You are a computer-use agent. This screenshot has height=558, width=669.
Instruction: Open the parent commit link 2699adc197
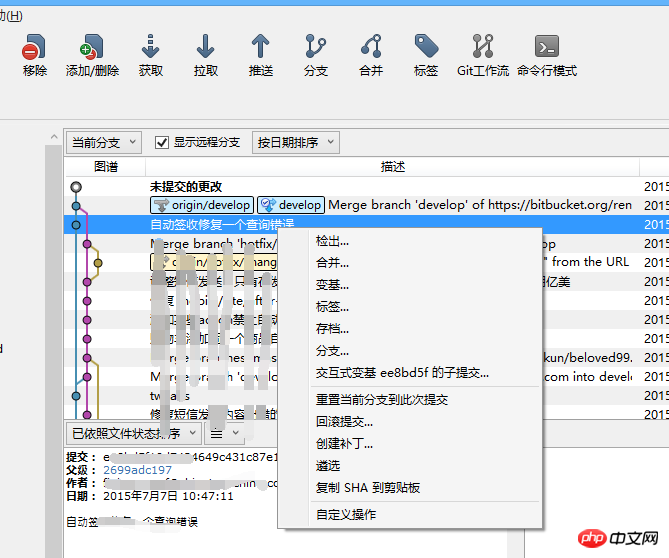pos(137,470)
